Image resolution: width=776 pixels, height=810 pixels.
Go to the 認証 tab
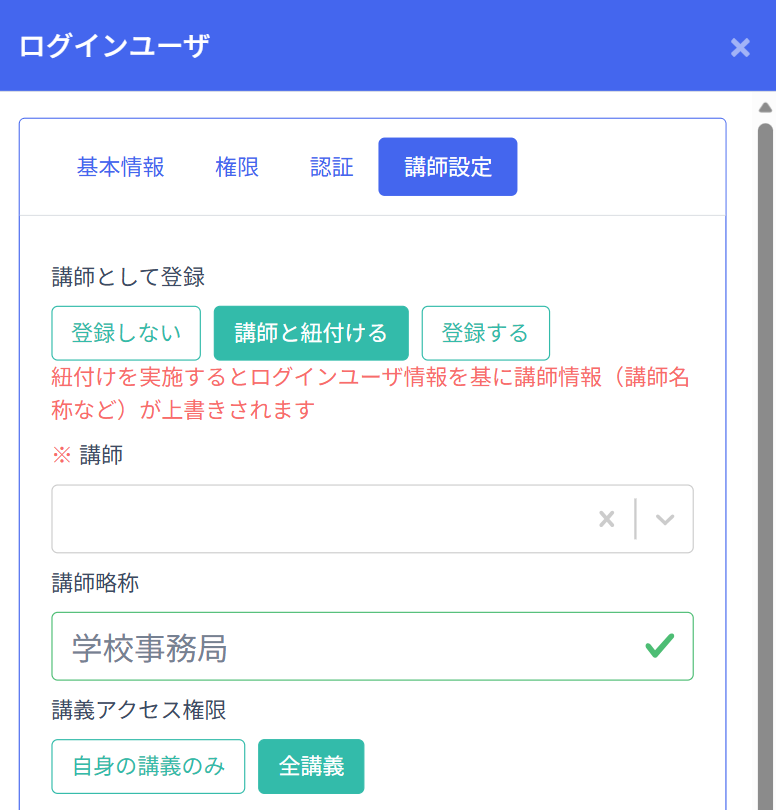(332, 167)
